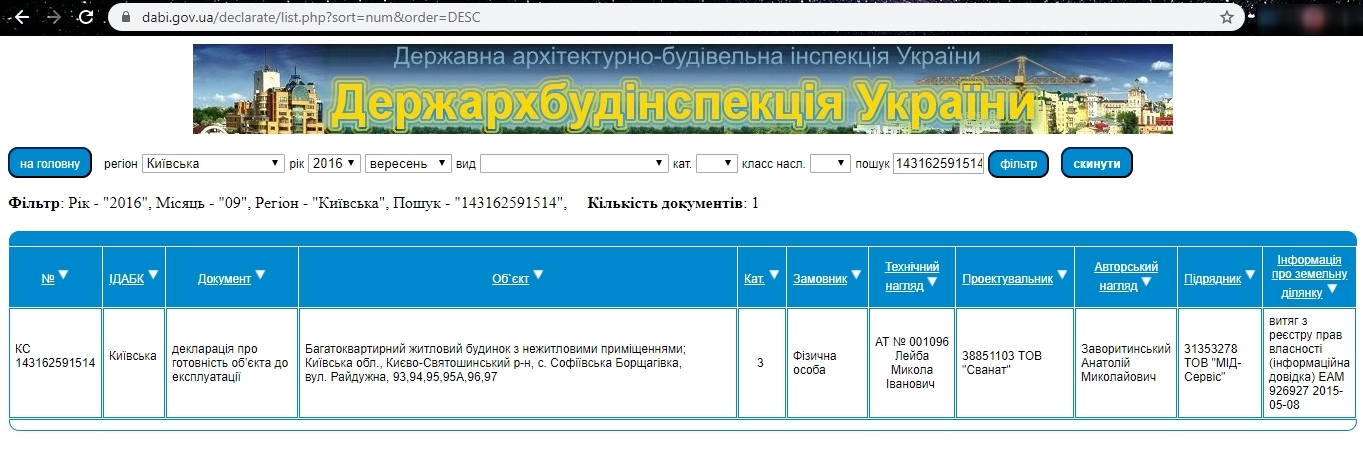The image size is (1363, 452).
Task: Click the sort triangle next to Замовник header
Action: 857,275
